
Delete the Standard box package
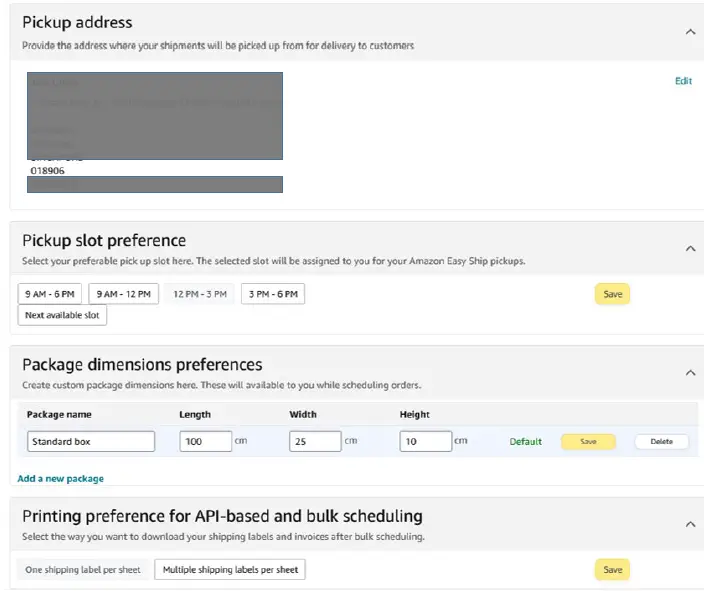pos(661,441)
